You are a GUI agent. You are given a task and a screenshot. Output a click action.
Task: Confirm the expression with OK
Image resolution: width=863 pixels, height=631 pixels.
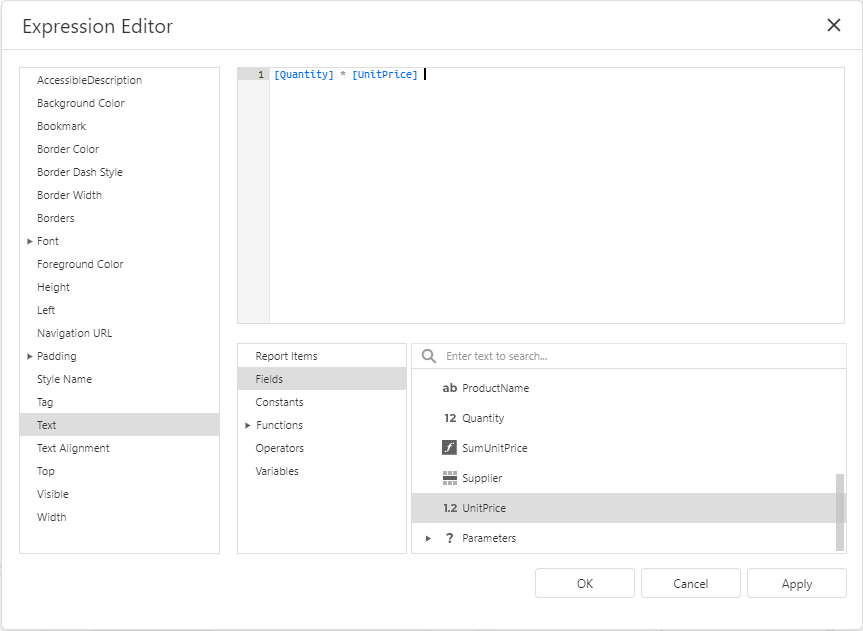pyautogui.click(x=584, y=583)
